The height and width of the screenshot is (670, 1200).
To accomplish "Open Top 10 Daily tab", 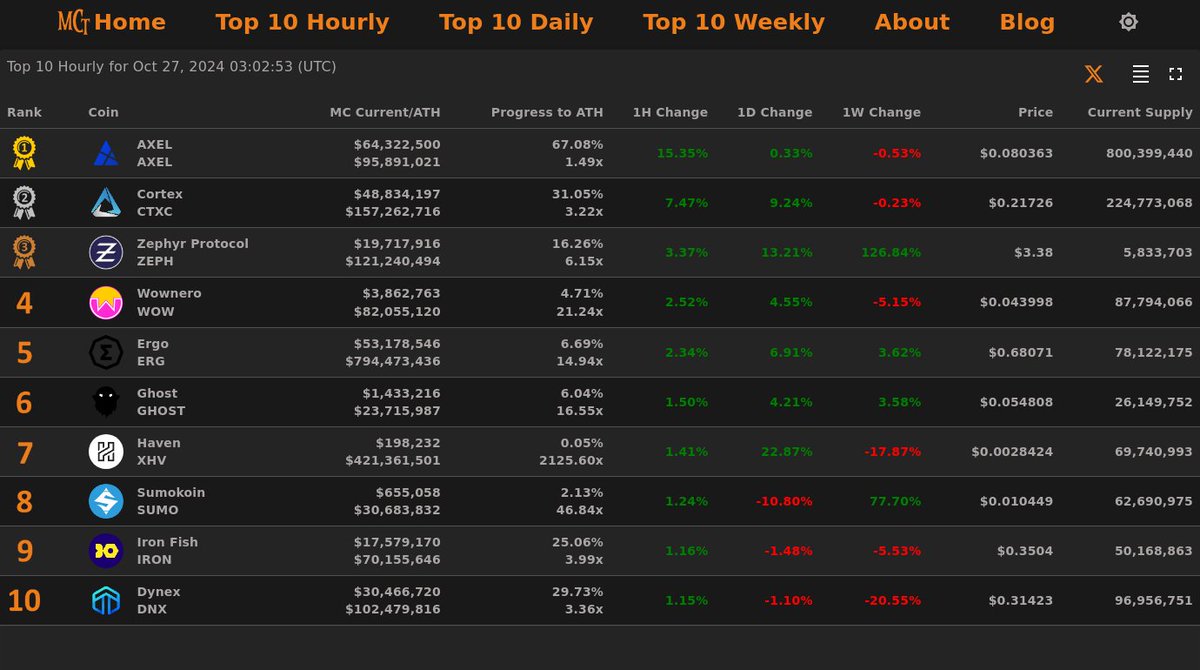I will point(516,22).
